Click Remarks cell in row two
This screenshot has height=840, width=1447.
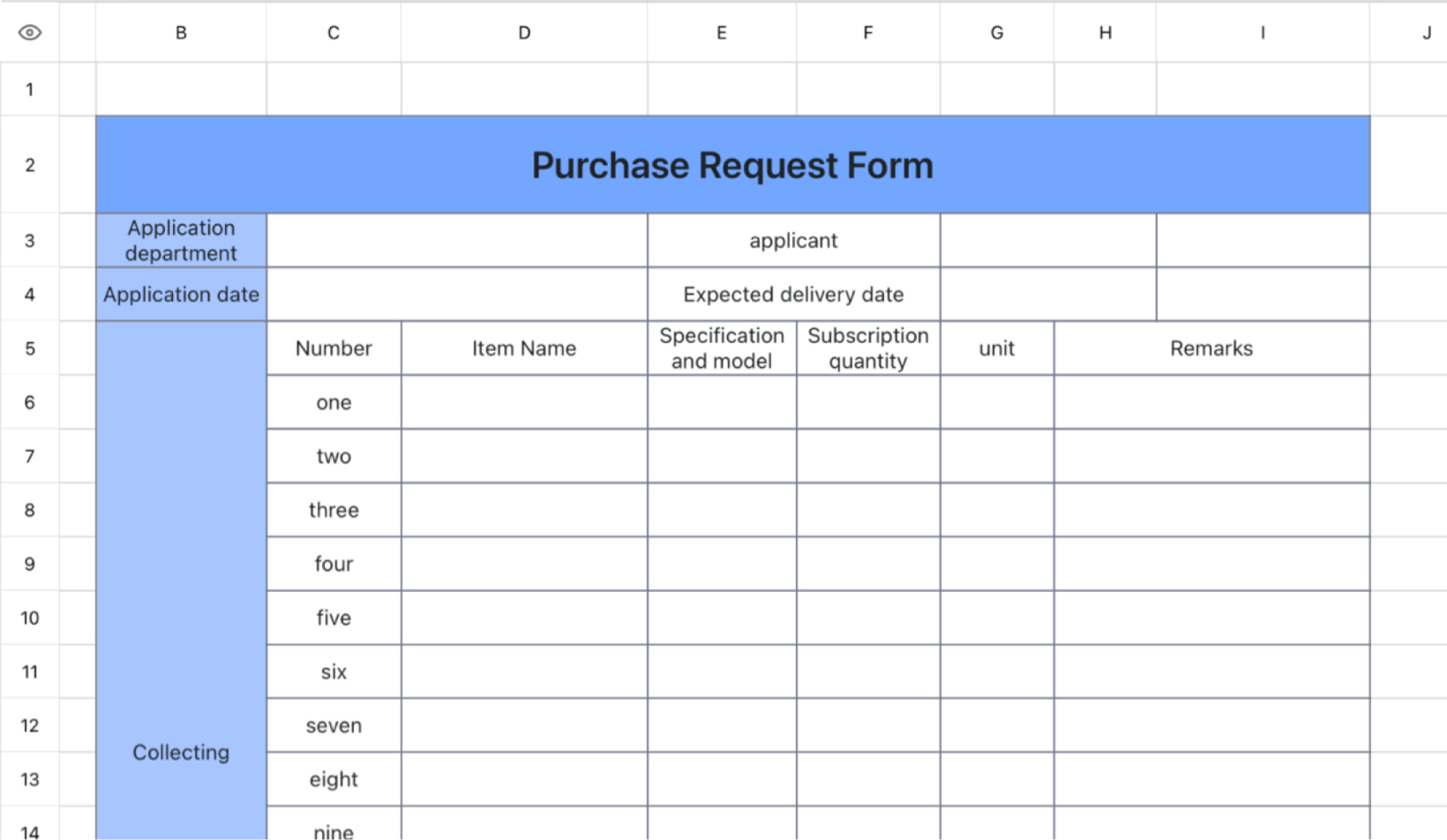click(1211, 456)
